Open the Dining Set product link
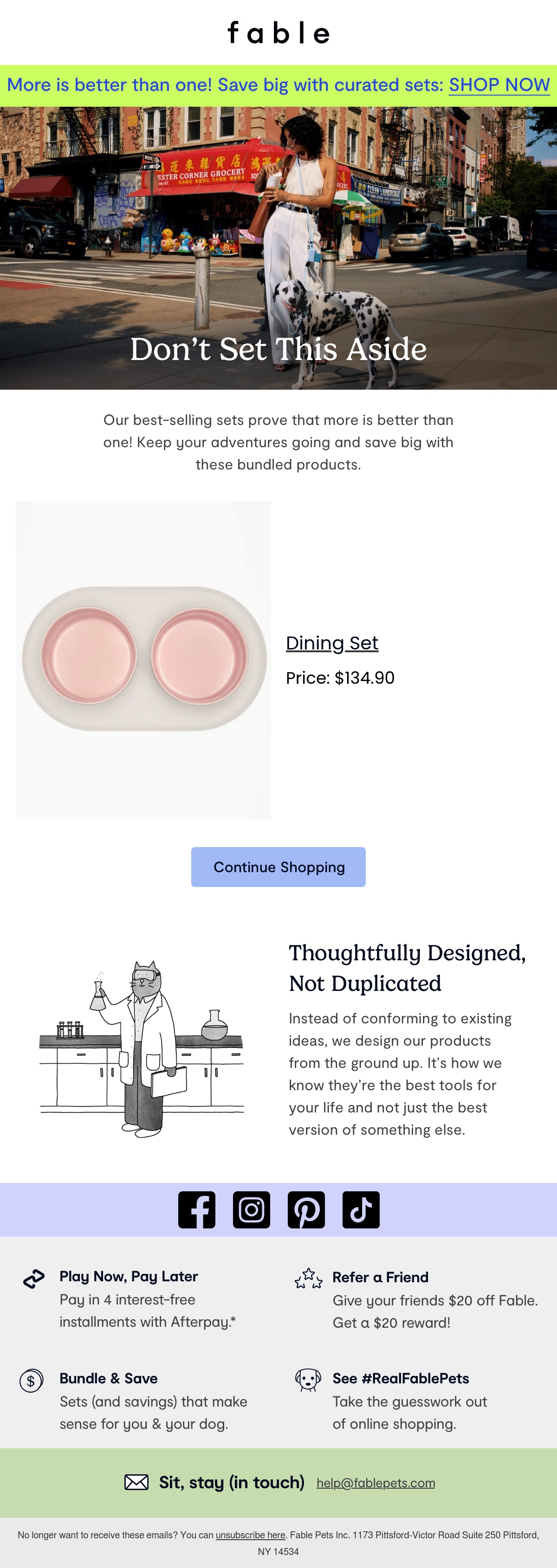This screenshot has height=1568, width=557. (332, 643)
